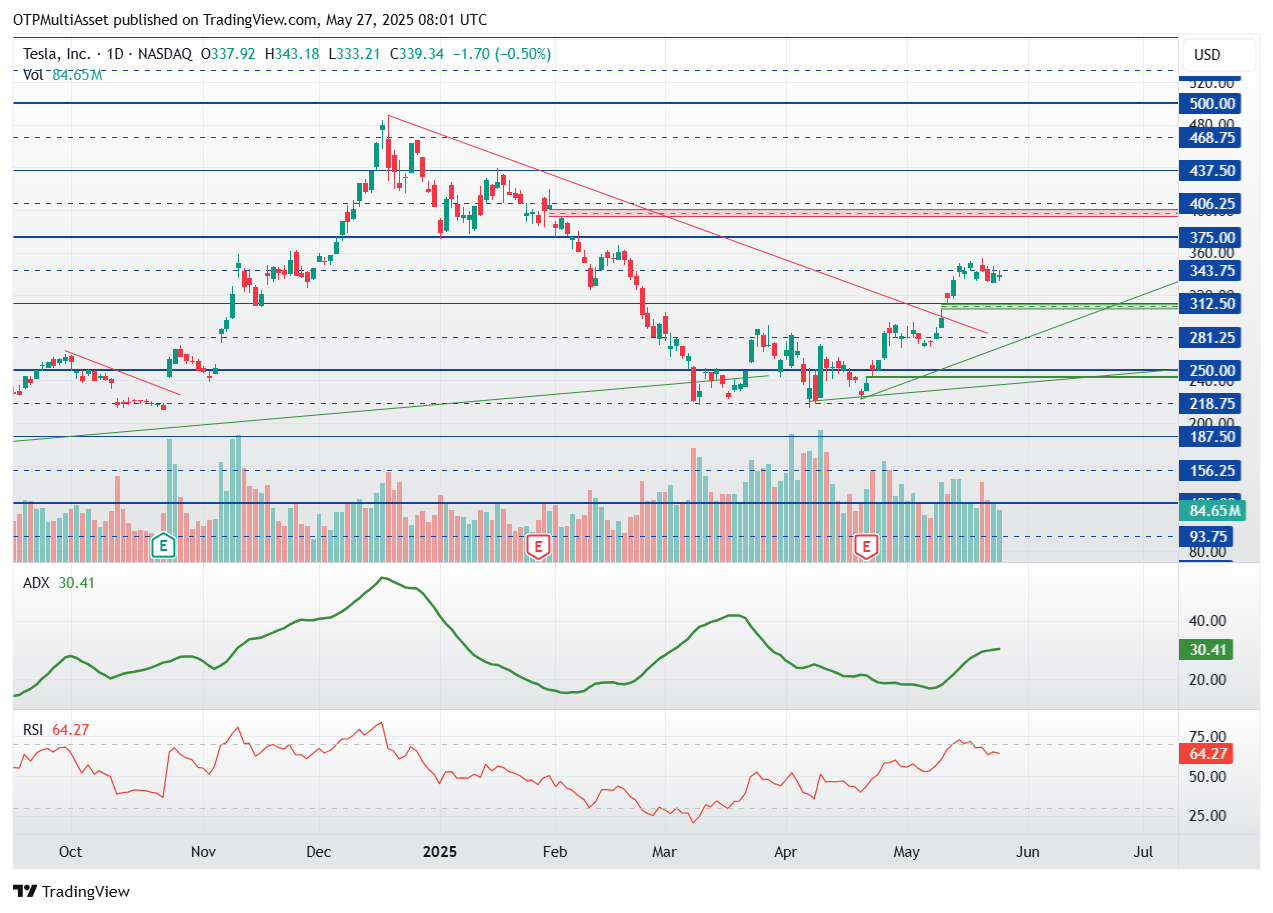
Task: Click the red earnings marker near late April
Action: point(866,546)
